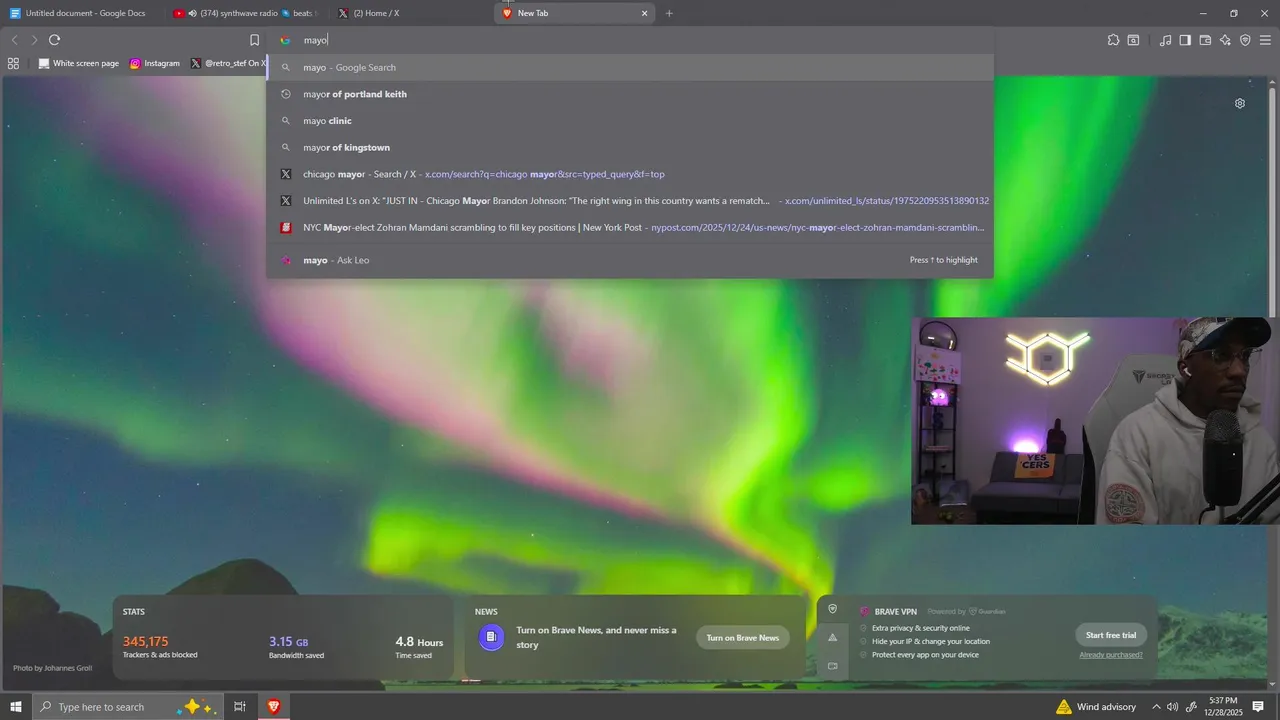Viewport: 1280px width, 720px height.
Task: Open the Extensions puzzle-piece icon
Action: [1113, 40]
